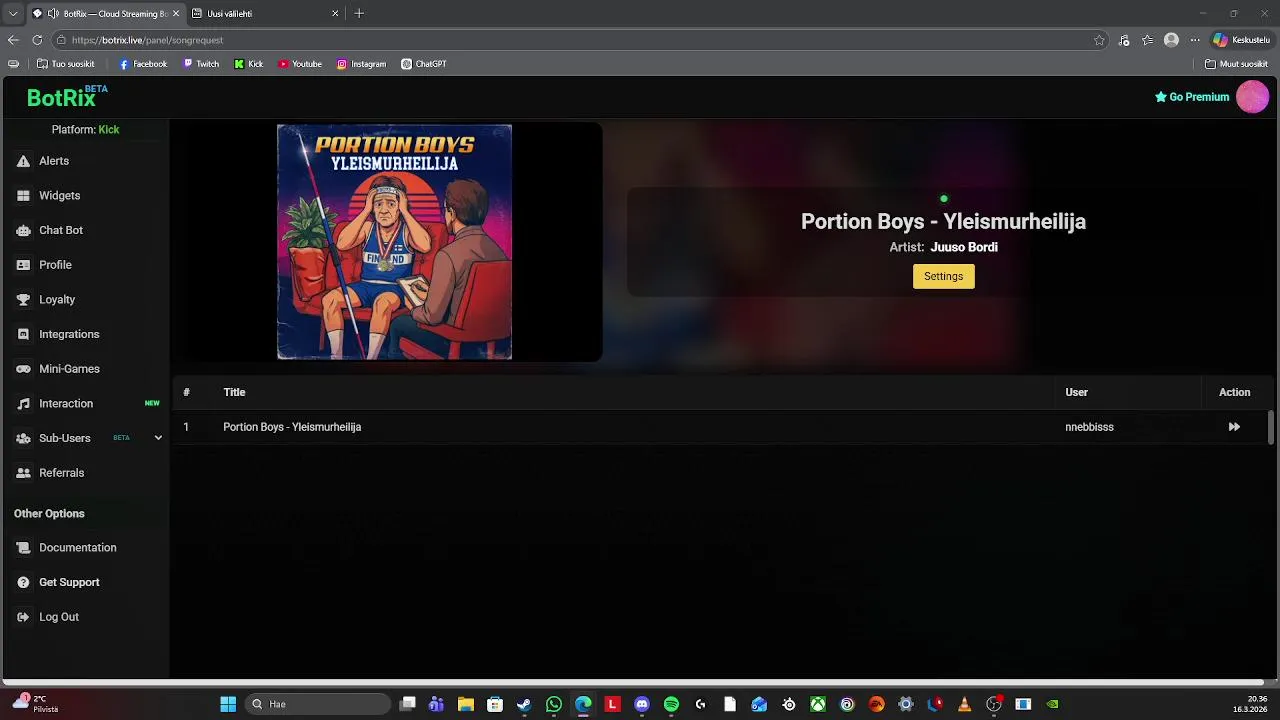Click browser profile avatar icon

[1171, 40]
